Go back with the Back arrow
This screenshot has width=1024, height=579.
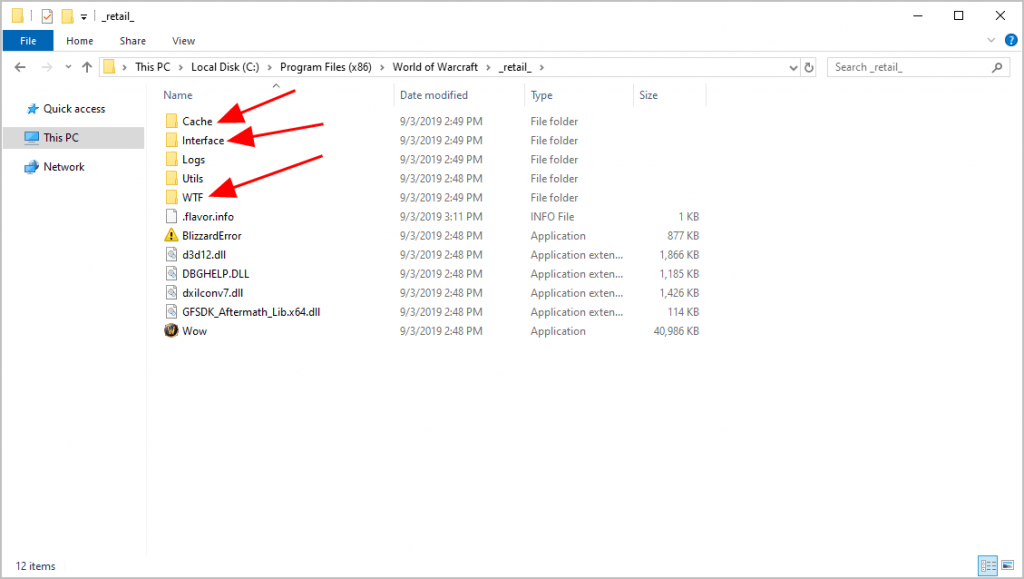[x=20, y=67]
